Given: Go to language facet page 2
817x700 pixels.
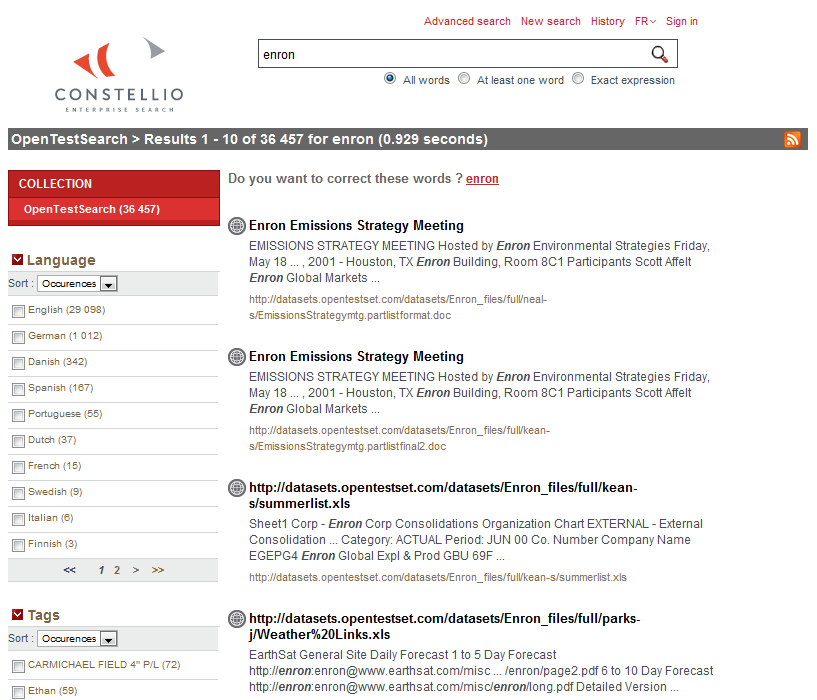Looking at the screenshot, I should (117, 570).
